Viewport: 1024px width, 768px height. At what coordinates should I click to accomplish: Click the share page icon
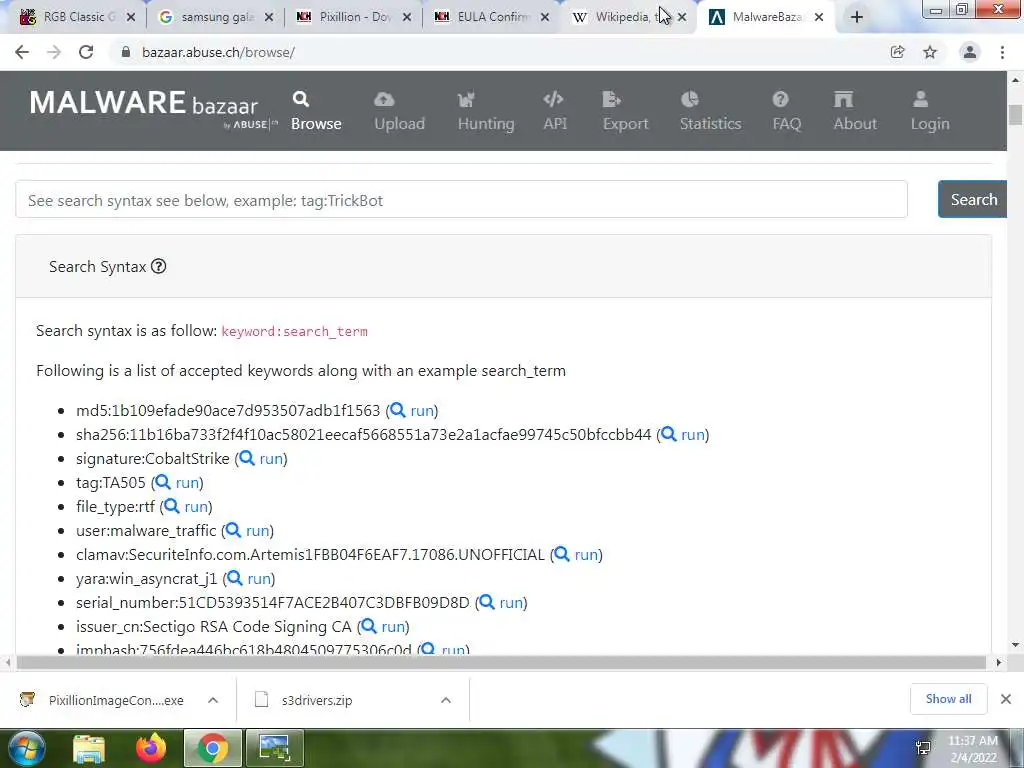coord(898,52)
